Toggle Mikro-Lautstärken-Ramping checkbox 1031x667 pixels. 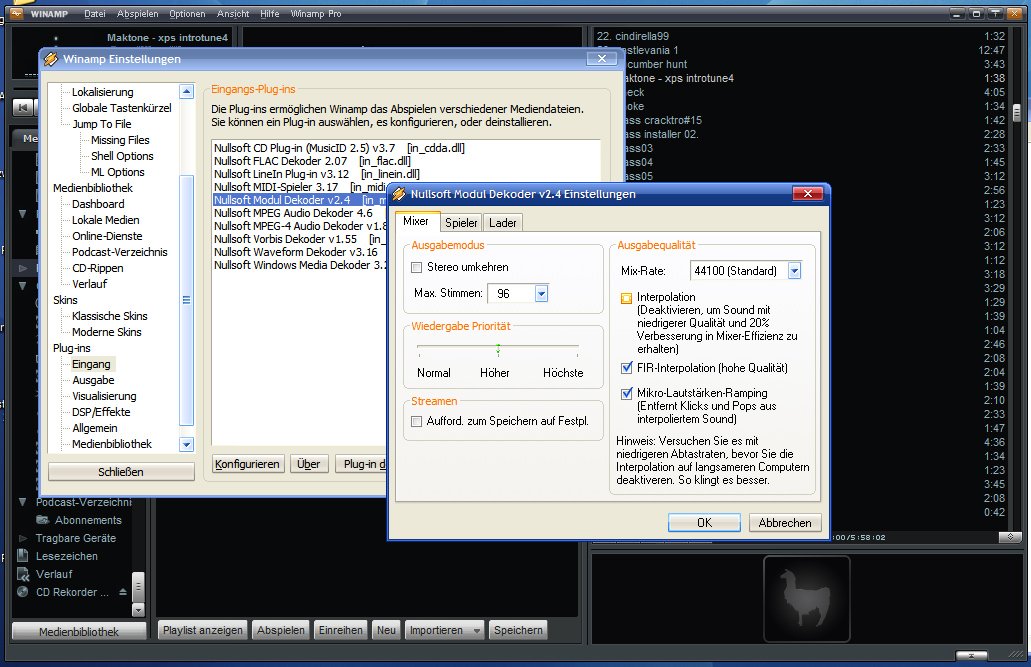(x=627, y=394)
